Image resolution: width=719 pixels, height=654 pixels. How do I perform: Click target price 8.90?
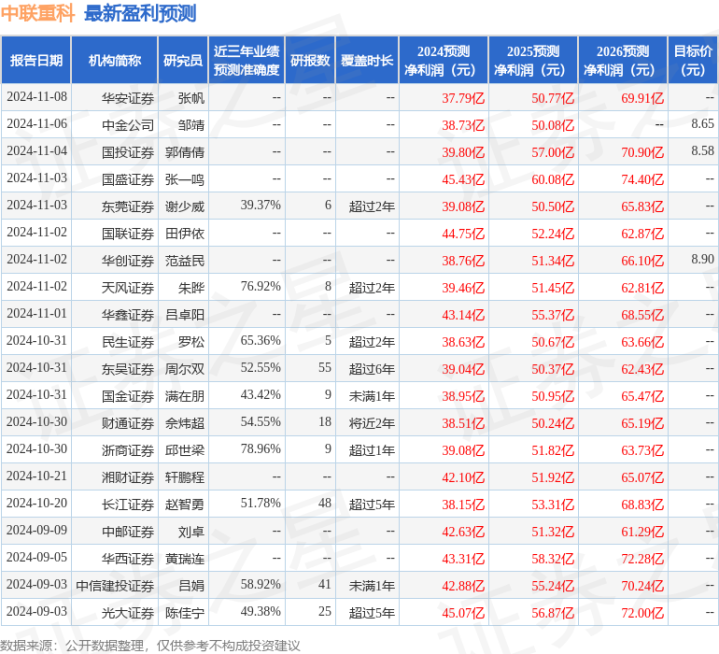tap(702, 259)
